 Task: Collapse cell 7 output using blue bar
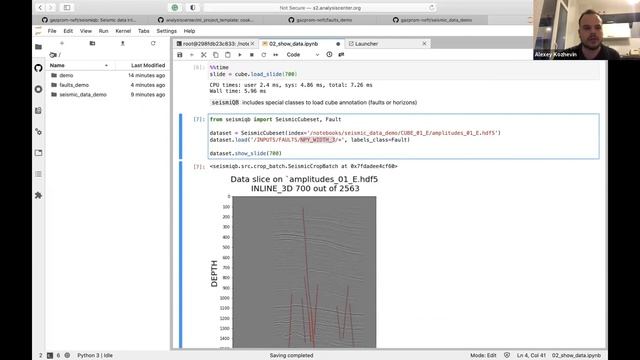coord(181,255)
